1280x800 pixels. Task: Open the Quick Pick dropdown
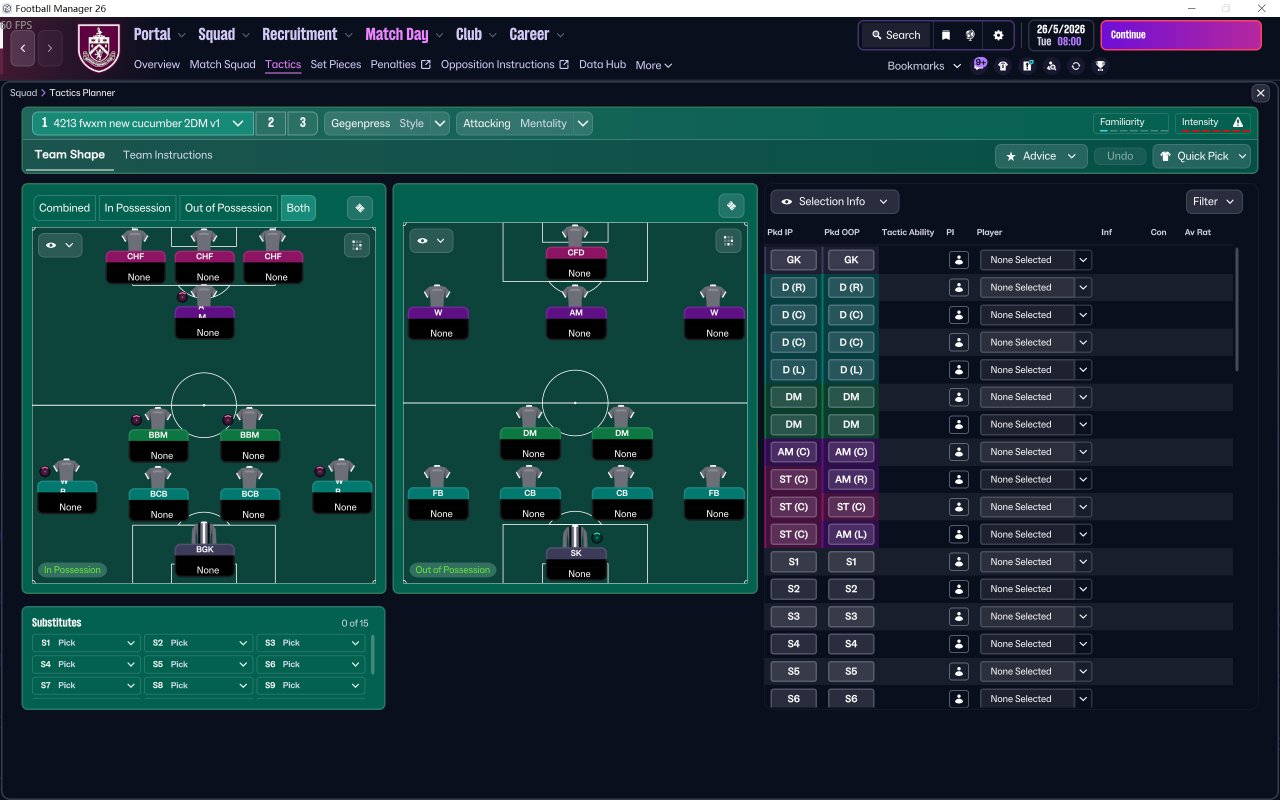coord(1202,156)
